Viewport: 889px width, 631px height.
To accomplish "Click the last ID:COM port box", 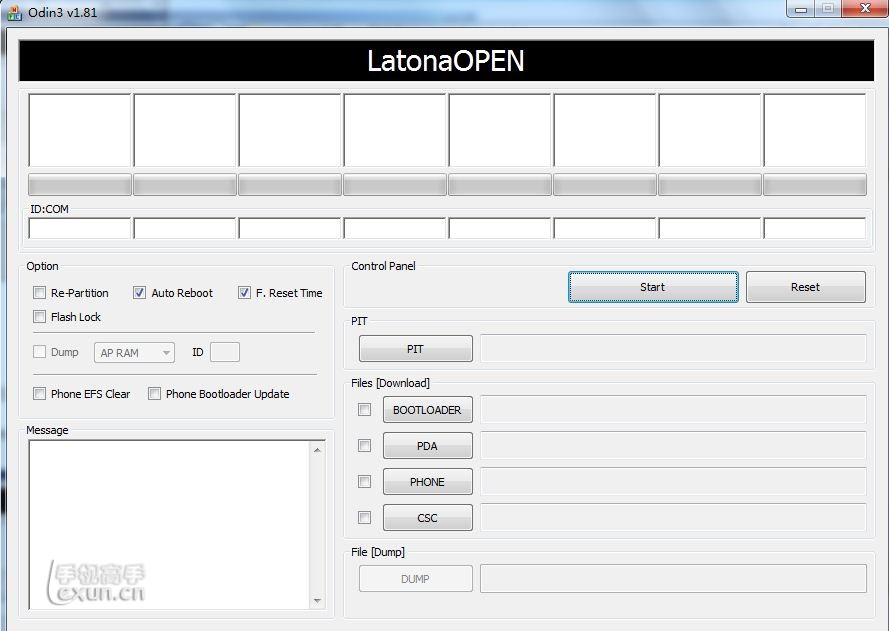I will point(815,228).
